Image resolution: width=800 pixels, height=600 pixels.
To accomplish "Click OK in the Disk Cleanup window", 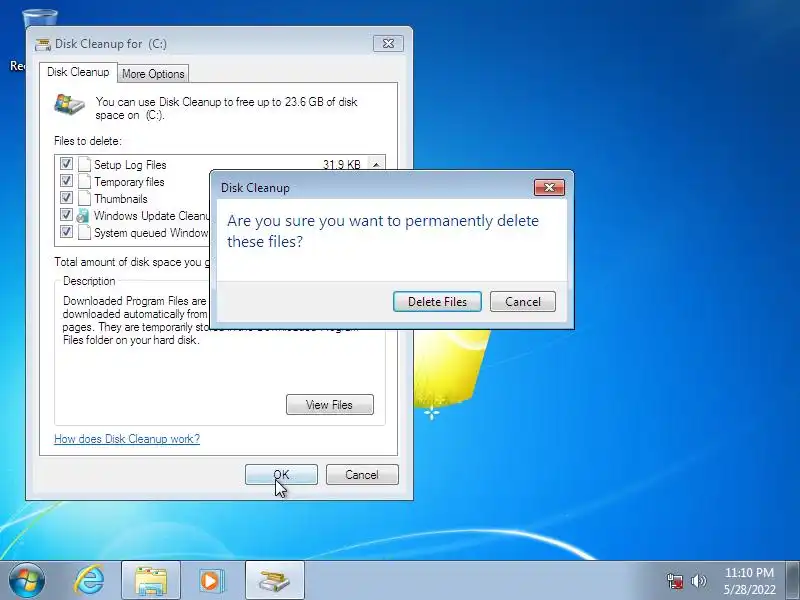I will [281, 474].
